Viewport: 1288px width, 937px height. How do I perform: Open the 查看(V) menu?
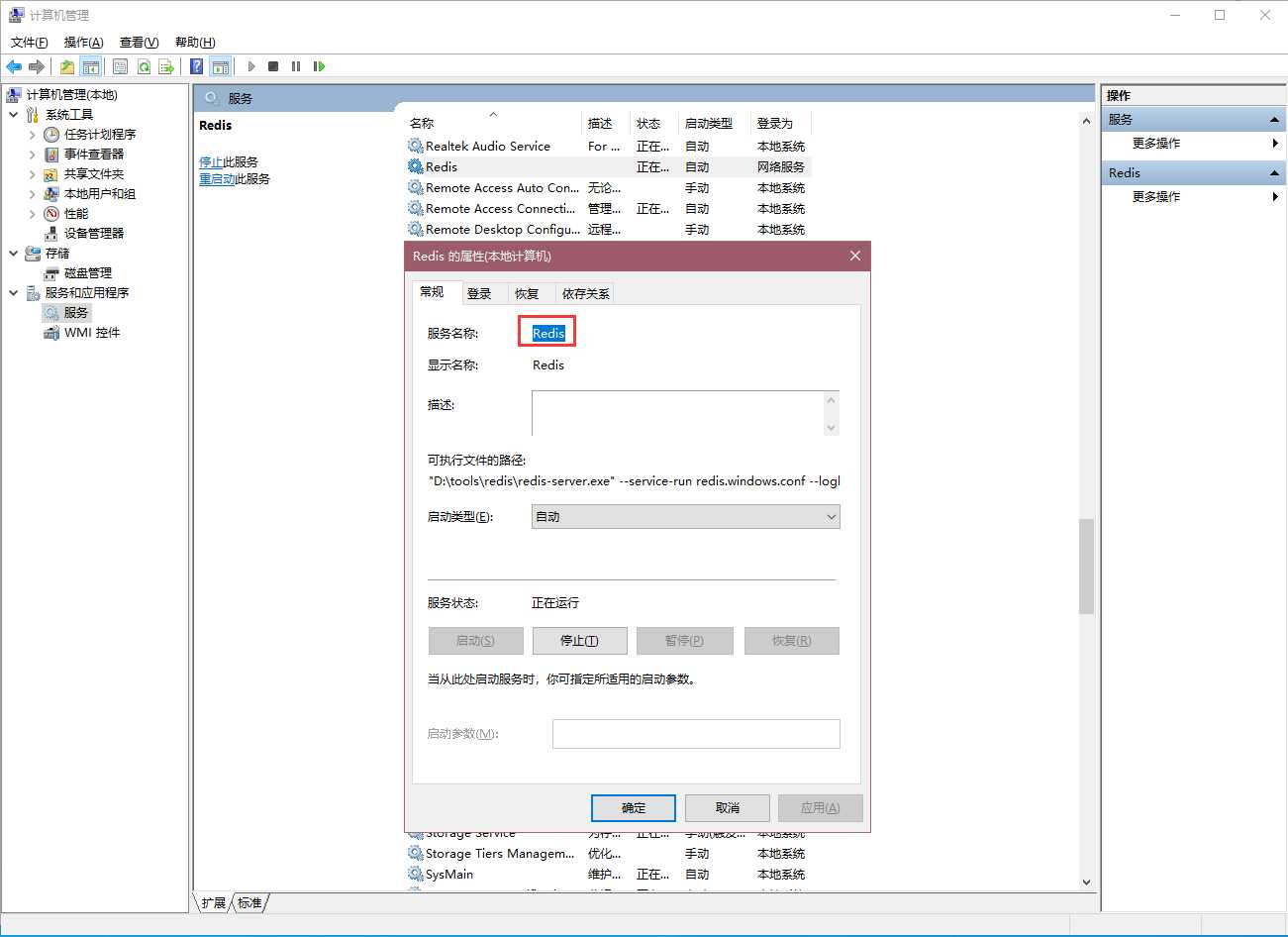point(139,42)
